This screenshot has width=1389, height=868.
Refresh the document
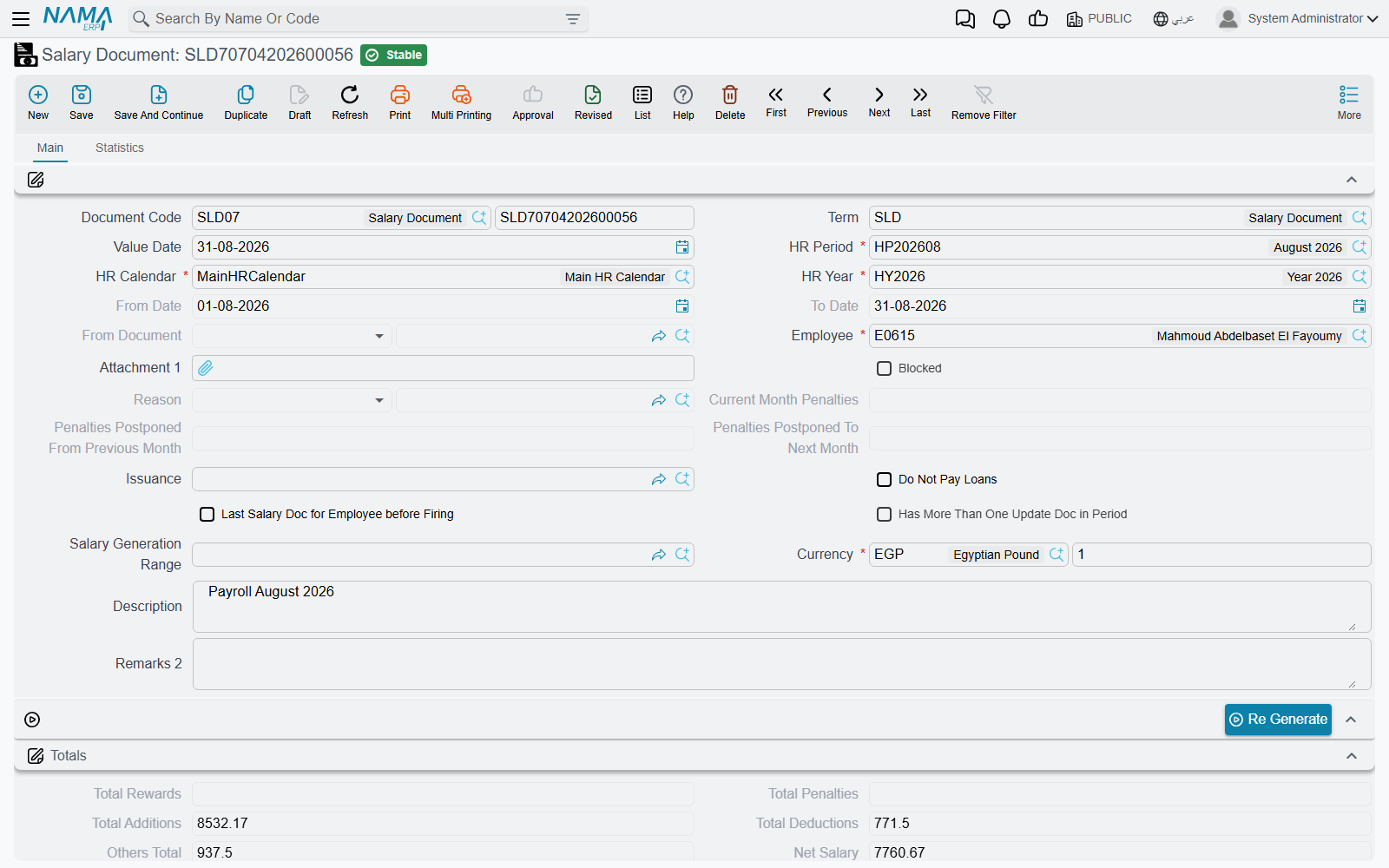coord(350,102)
